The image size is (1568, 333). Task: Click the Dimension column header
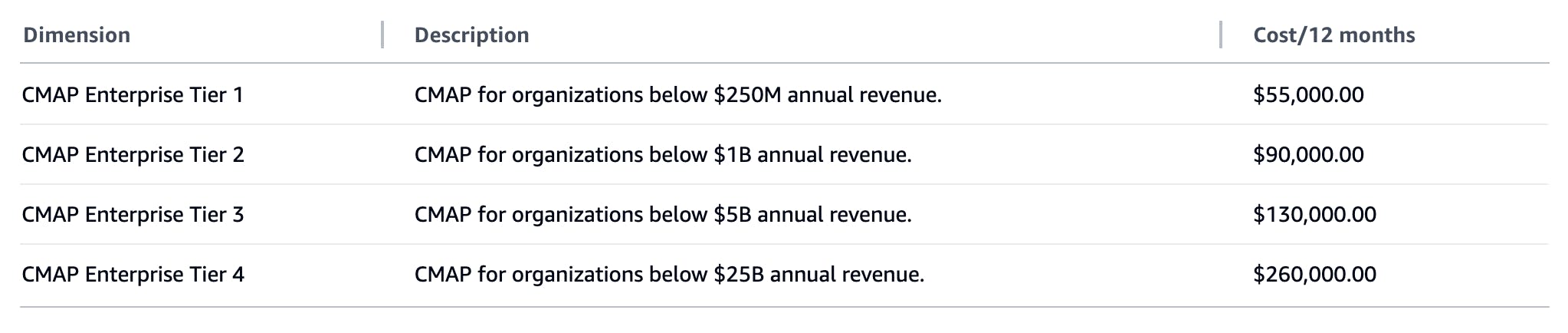(x=77, y=35)
